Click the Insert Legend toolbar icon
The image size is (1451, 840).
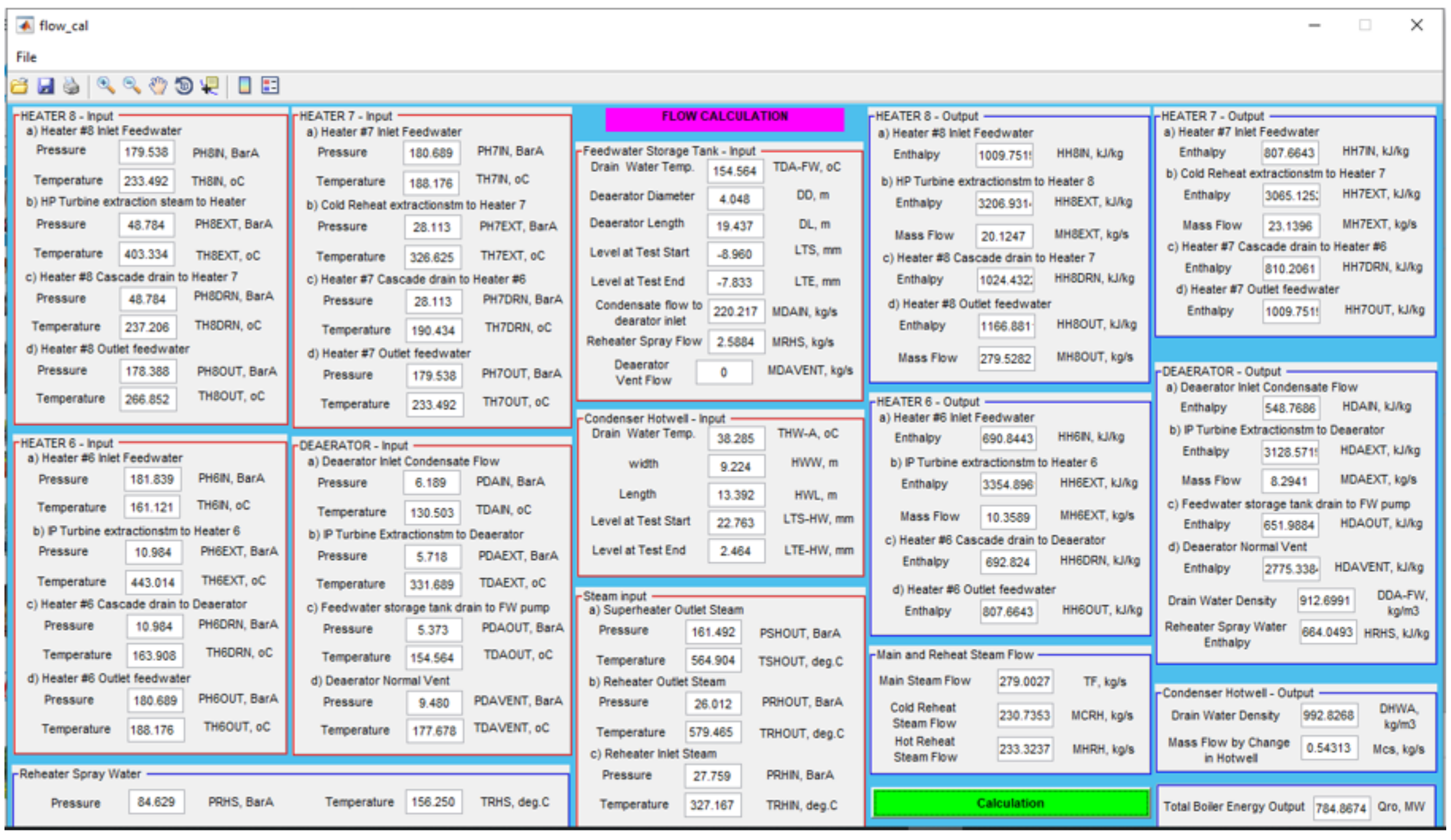pyautogui.click(x=270, y=86)
